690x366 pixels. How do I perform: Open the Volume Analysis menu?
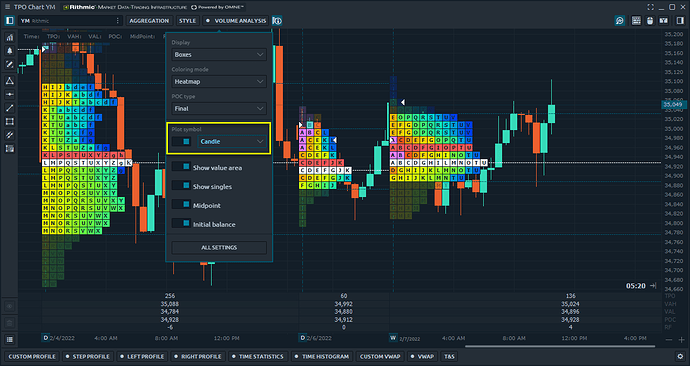(x=236, y=21)
